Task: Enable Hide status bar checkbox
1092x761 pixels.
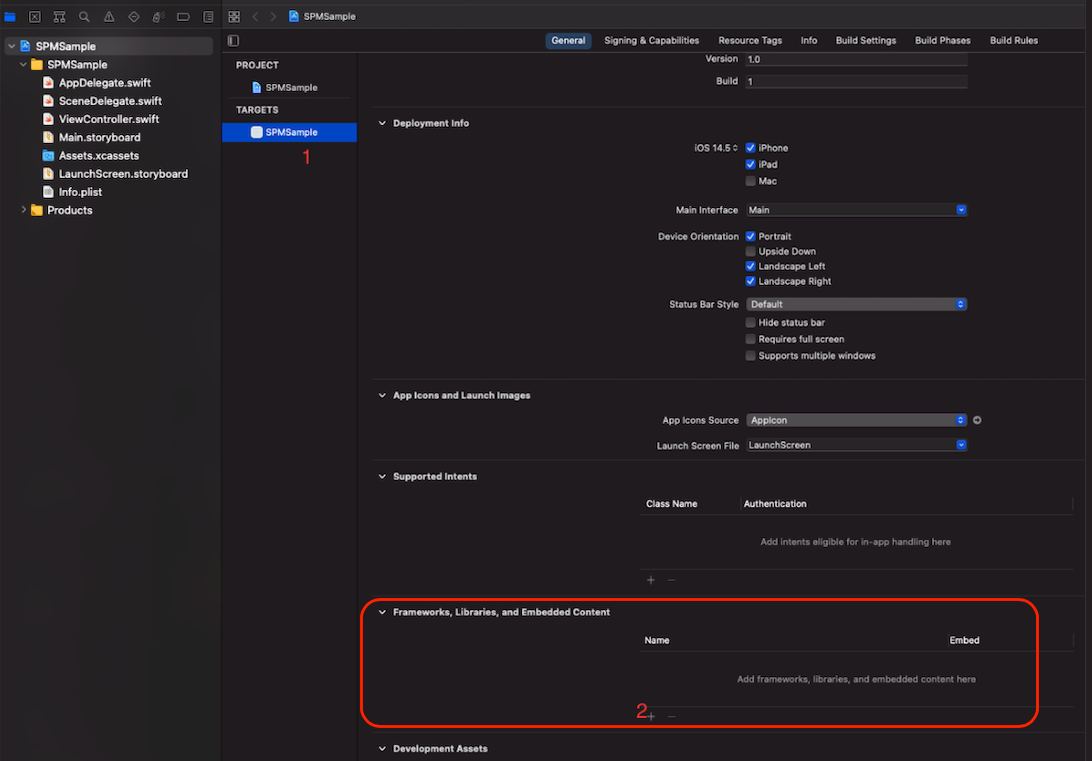Action: 750,322
